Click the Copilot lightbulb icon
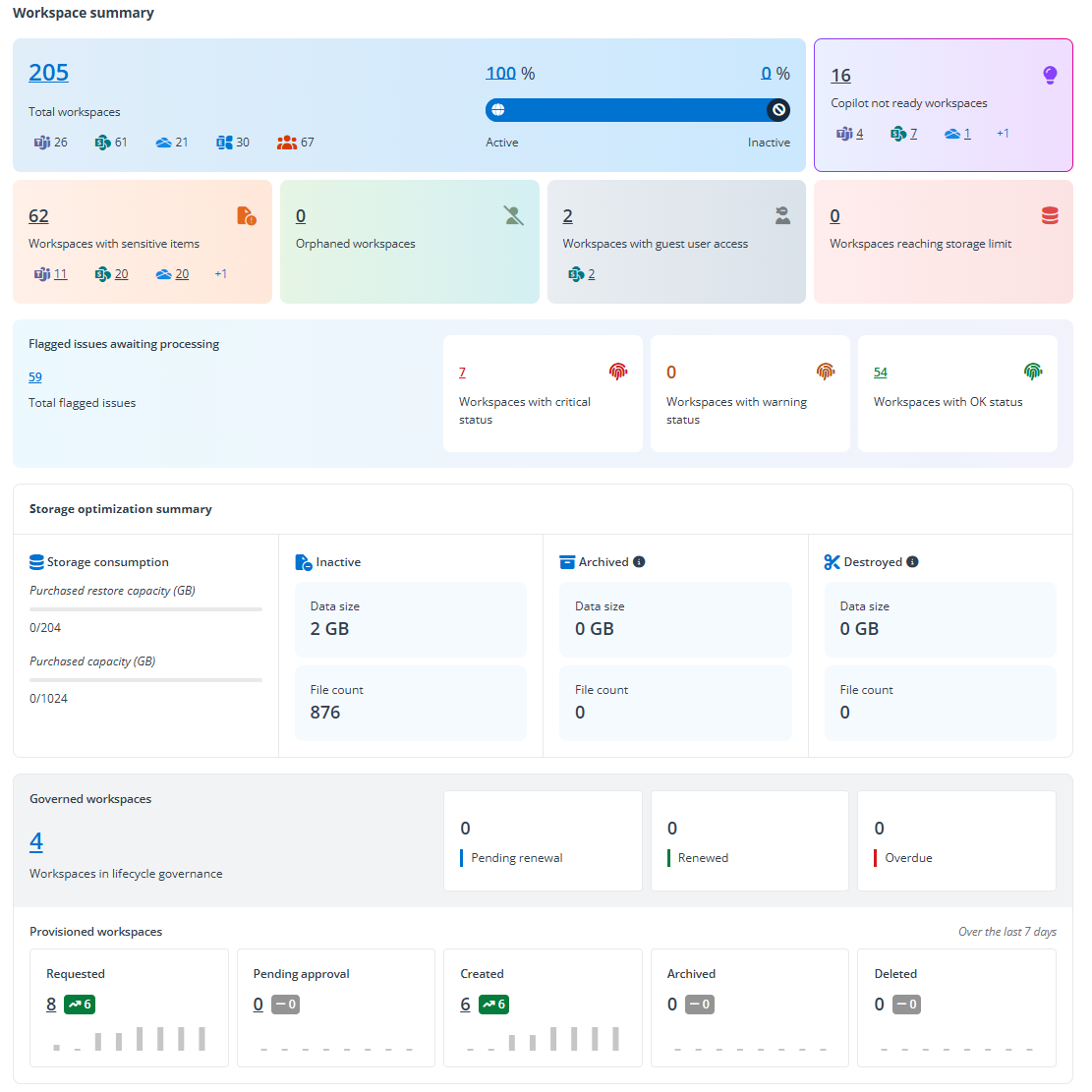This screenshot has width=1092, height=1092. pyautogui.click(x=1050, y=75)
